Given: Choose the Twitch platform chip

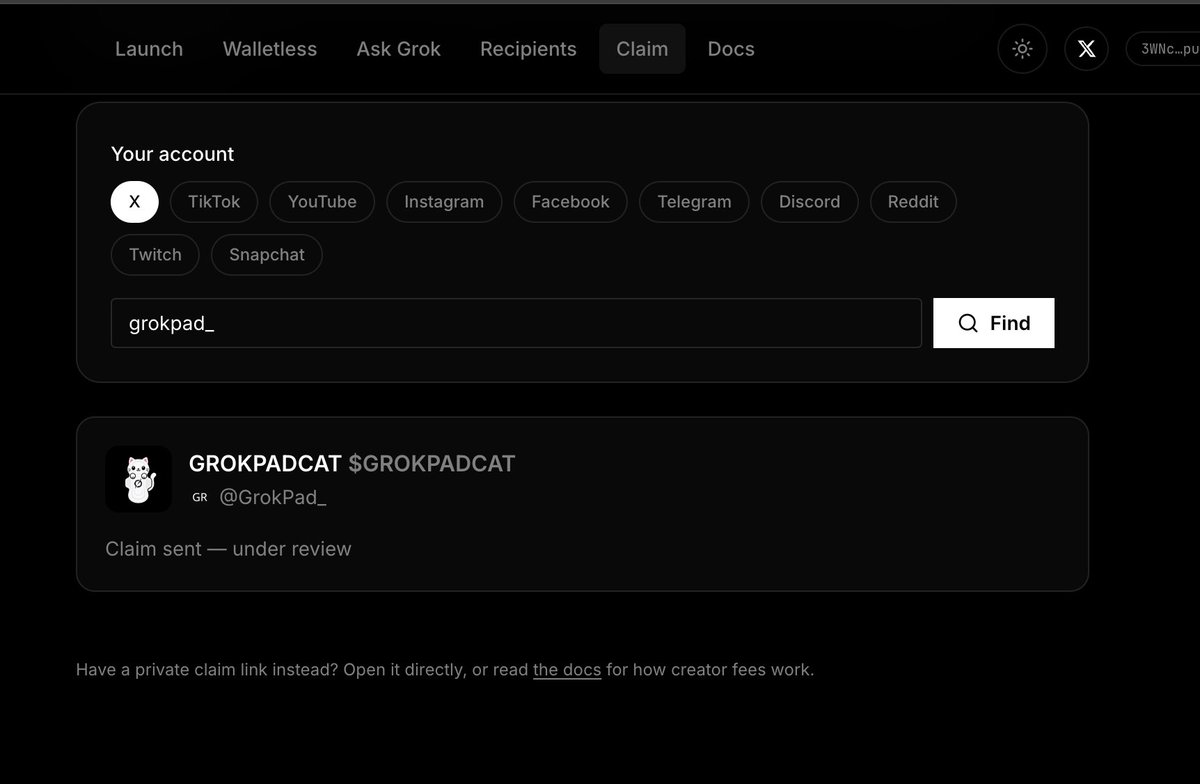Looking at the screenshot, I should click(155, 255).
